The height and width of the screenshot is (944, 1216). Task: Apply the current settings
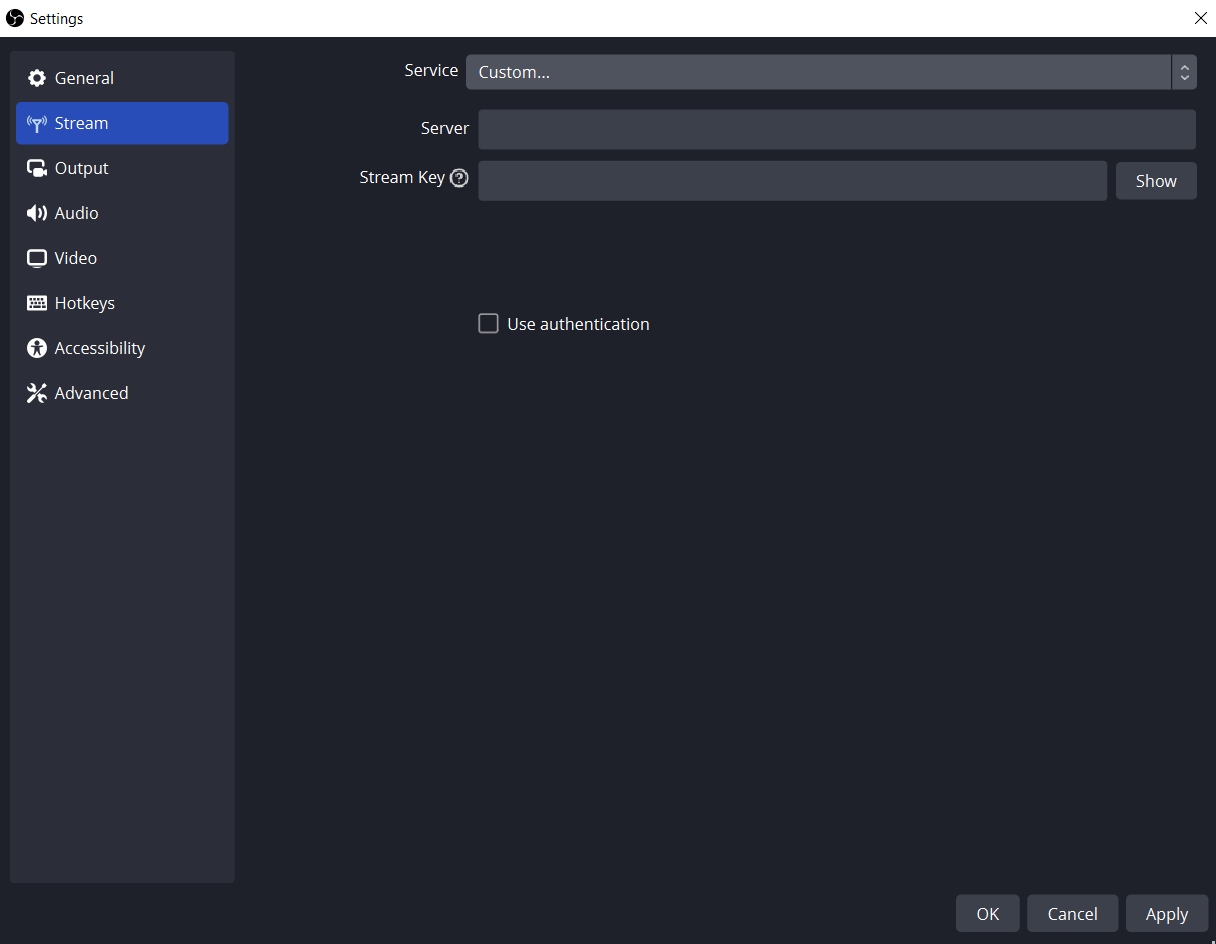point(1166,913)
